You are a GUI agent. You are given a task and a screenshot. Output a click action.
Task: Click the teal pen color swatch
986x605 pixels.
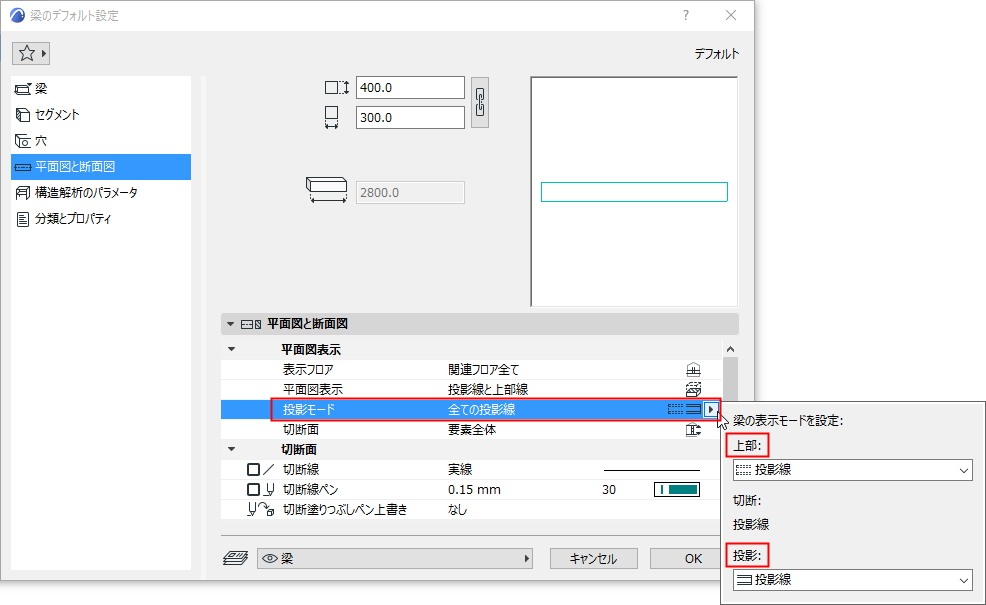(676, 490)
